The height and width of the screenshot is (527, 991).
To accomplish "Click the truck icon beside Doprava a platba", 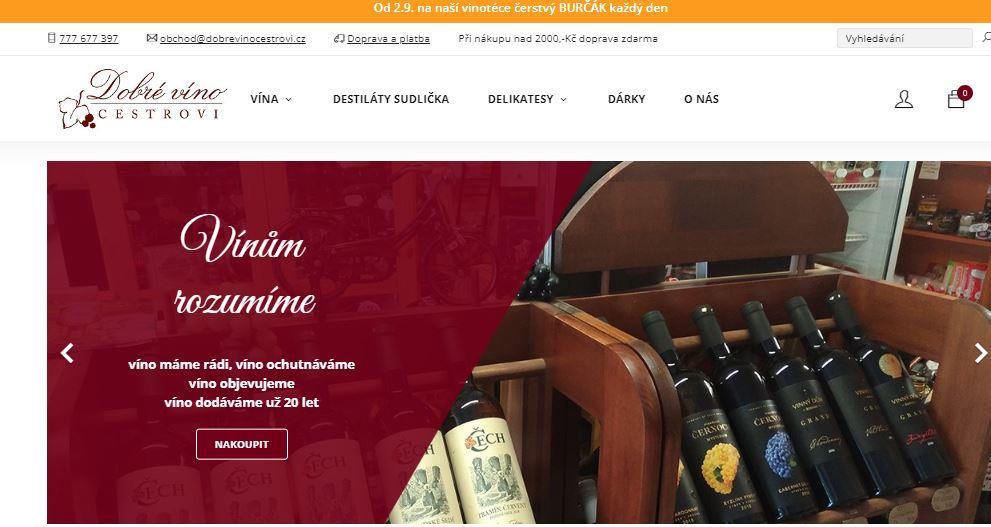I will coord(339,39).
